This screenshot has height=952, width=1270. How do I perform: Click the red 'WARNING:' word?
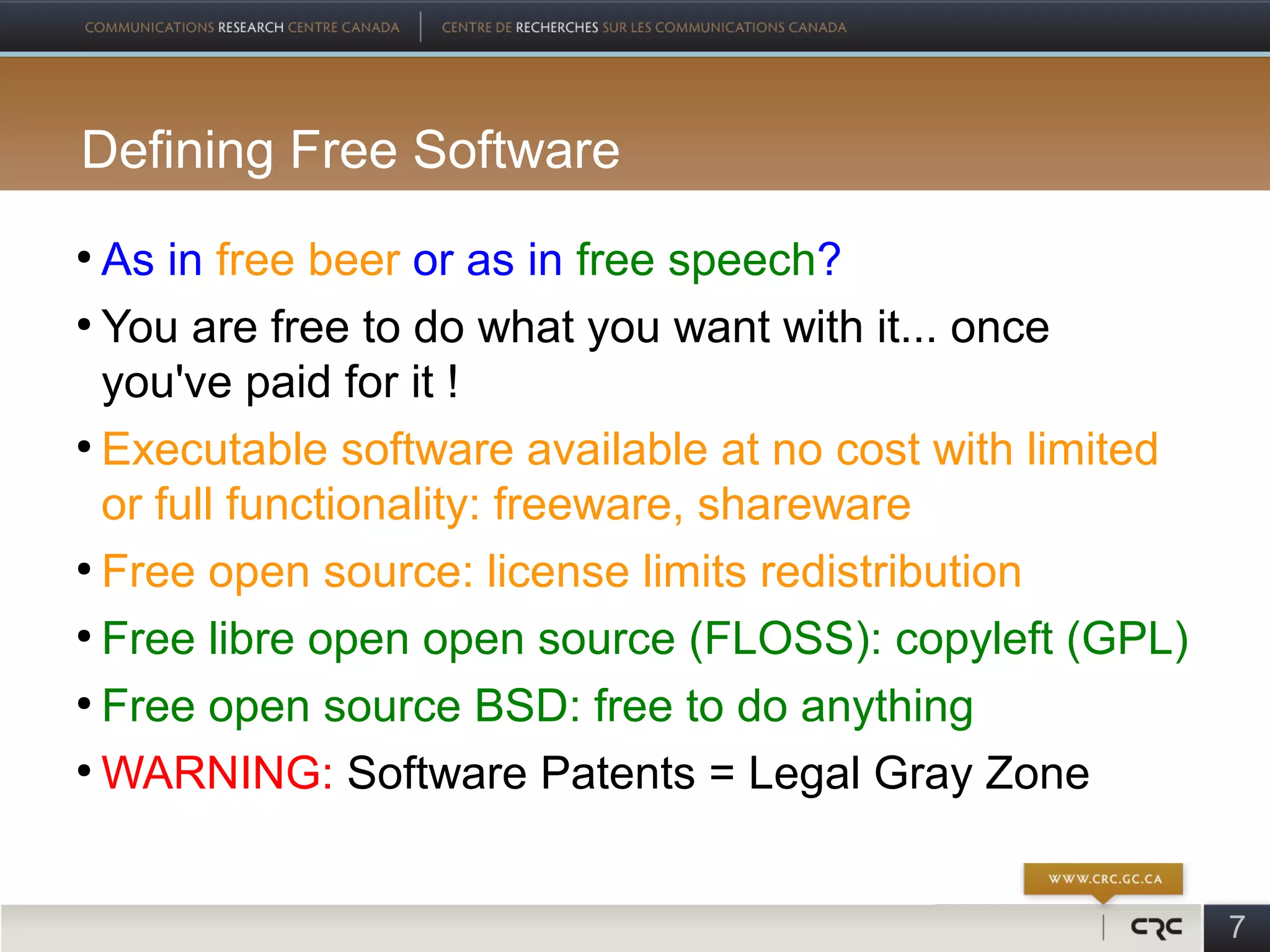[218, 772]
